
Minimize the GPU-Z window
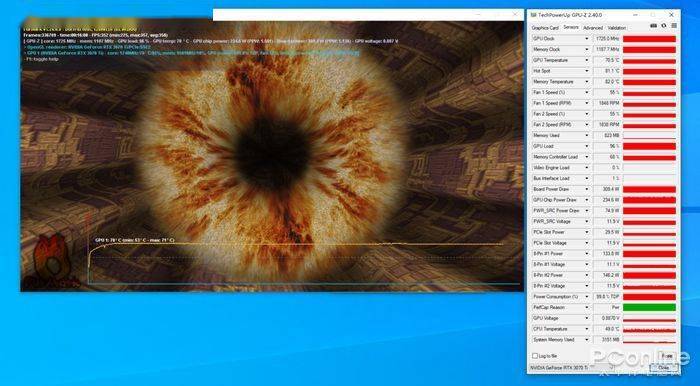[637, 15]
